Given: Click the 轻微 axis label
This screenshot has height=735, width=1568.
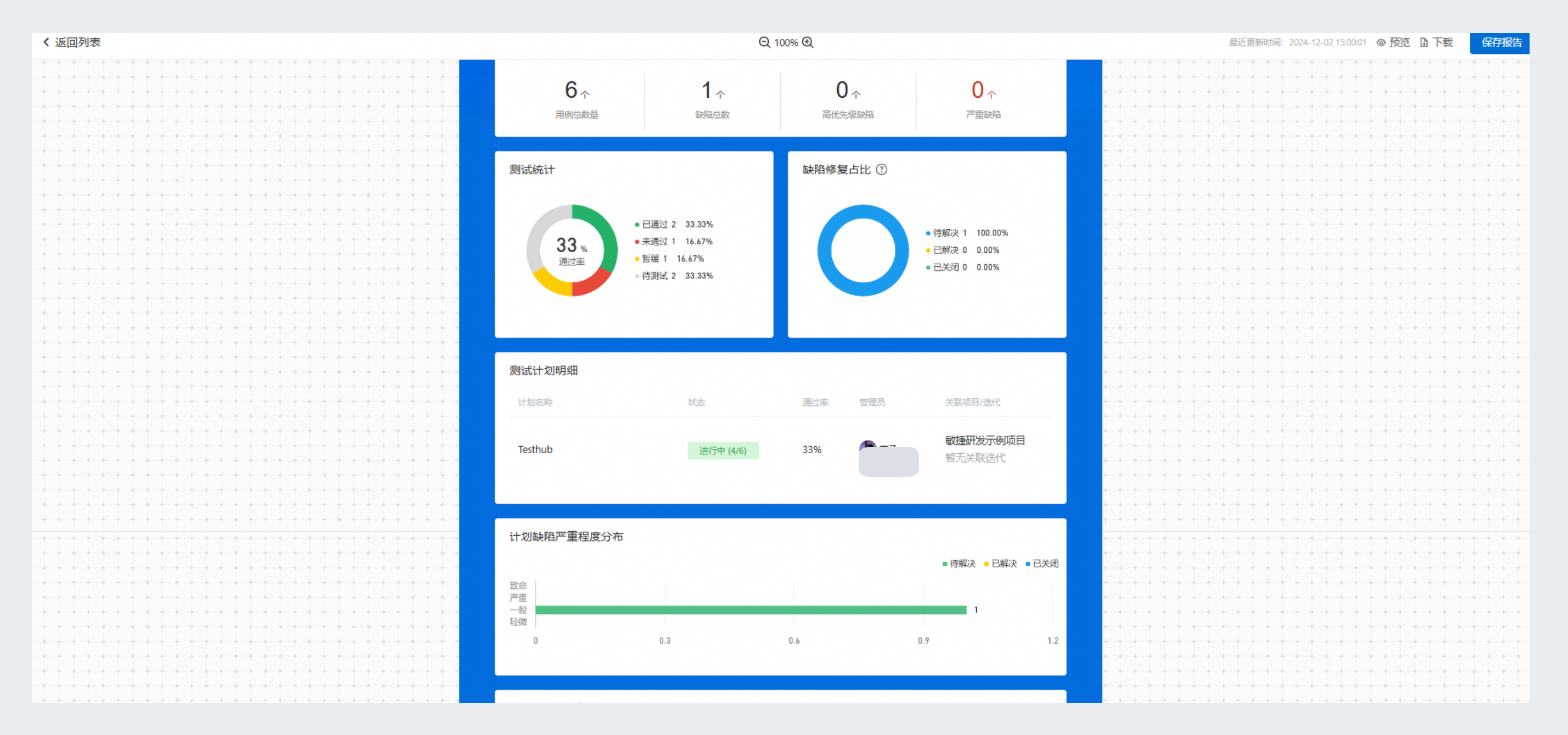Looking at the screenshot, I should (518, 622).
